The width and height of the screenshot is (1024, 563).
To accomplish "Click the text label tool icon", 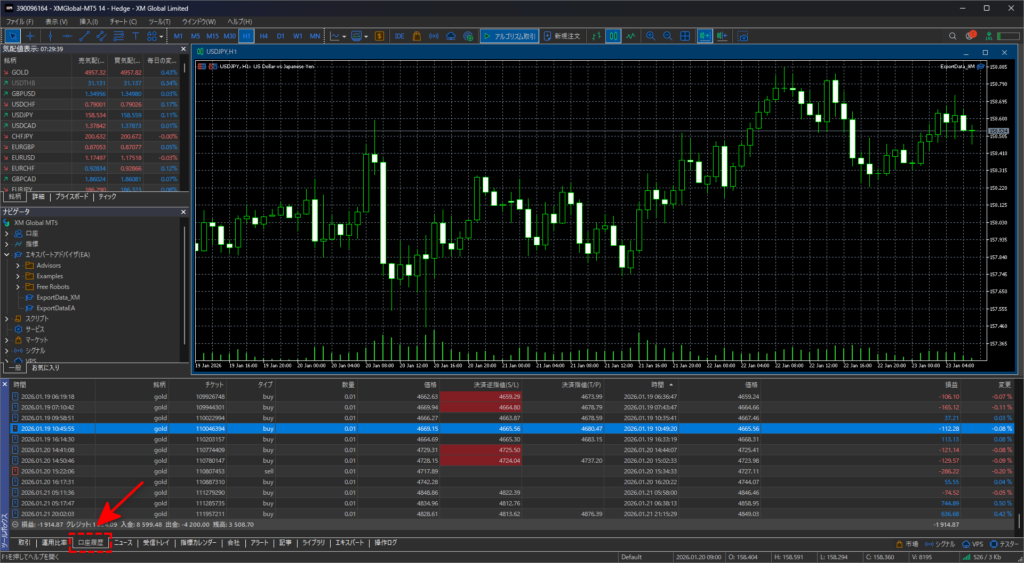I will coord(135,35).
